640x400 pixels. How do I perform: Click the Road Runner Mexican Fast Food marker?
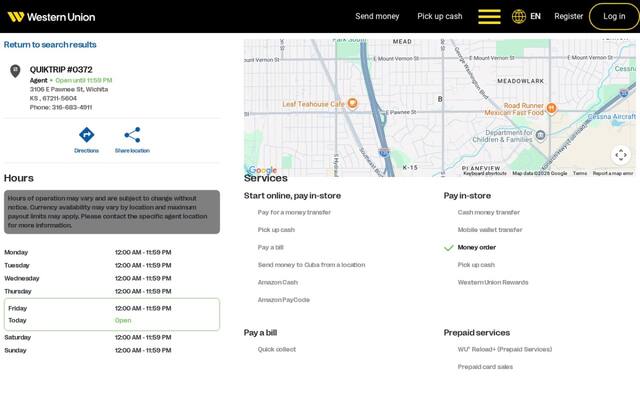coord(551,108)
